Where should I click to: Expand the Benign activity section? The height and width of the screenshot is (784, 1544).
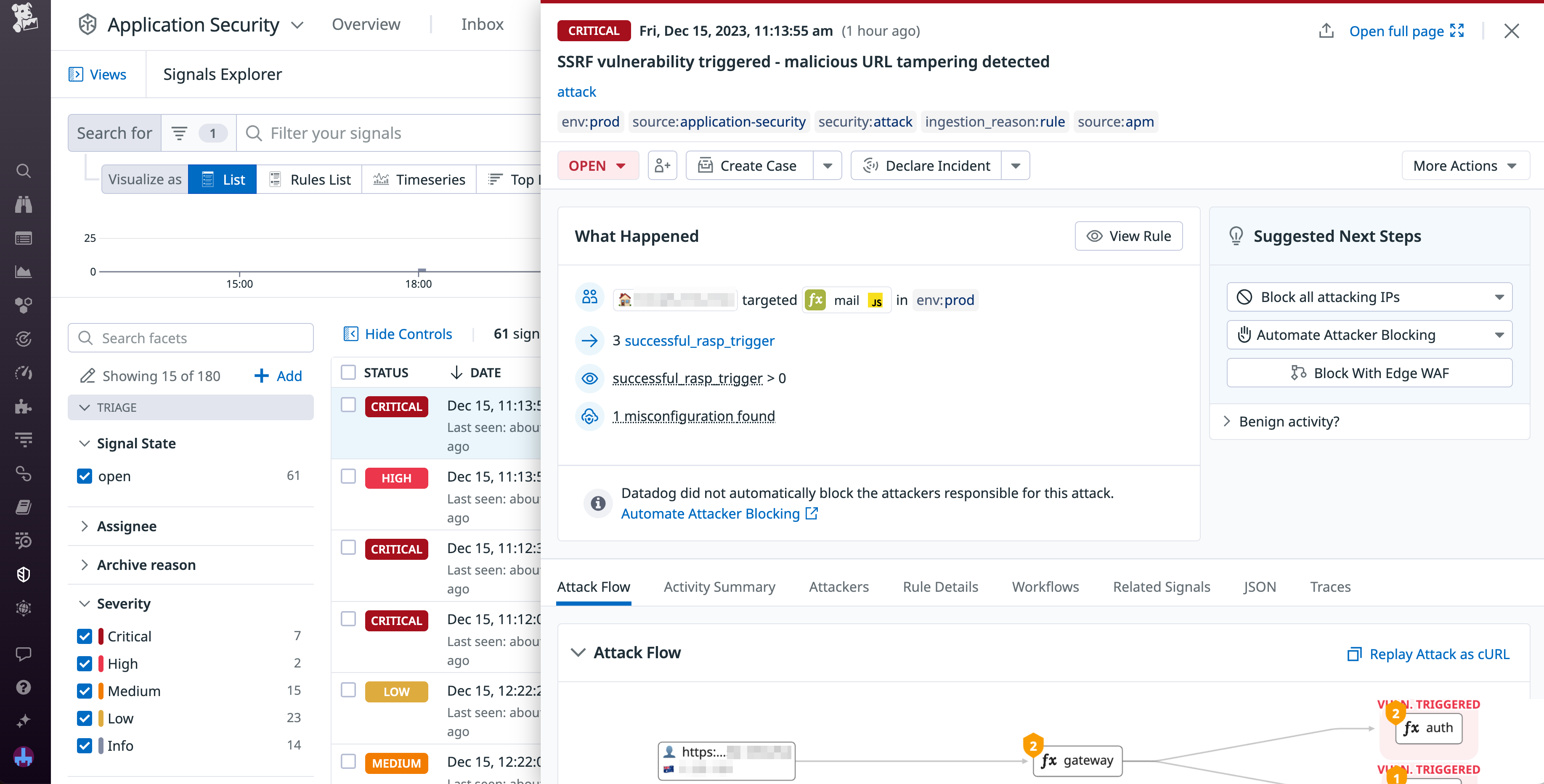click(1289, 421)
